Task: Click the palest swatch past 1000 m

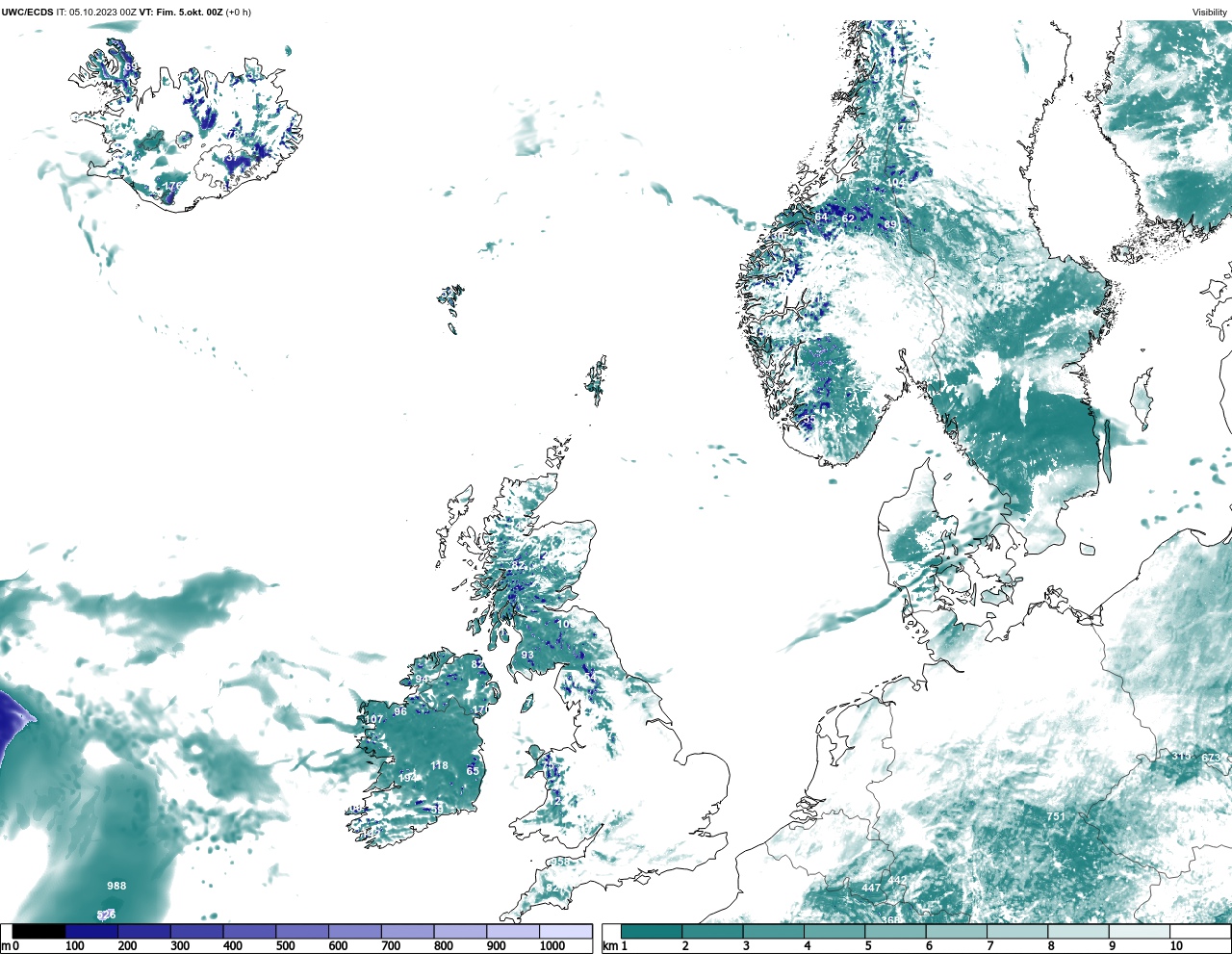Action: [x=565, y=932]
